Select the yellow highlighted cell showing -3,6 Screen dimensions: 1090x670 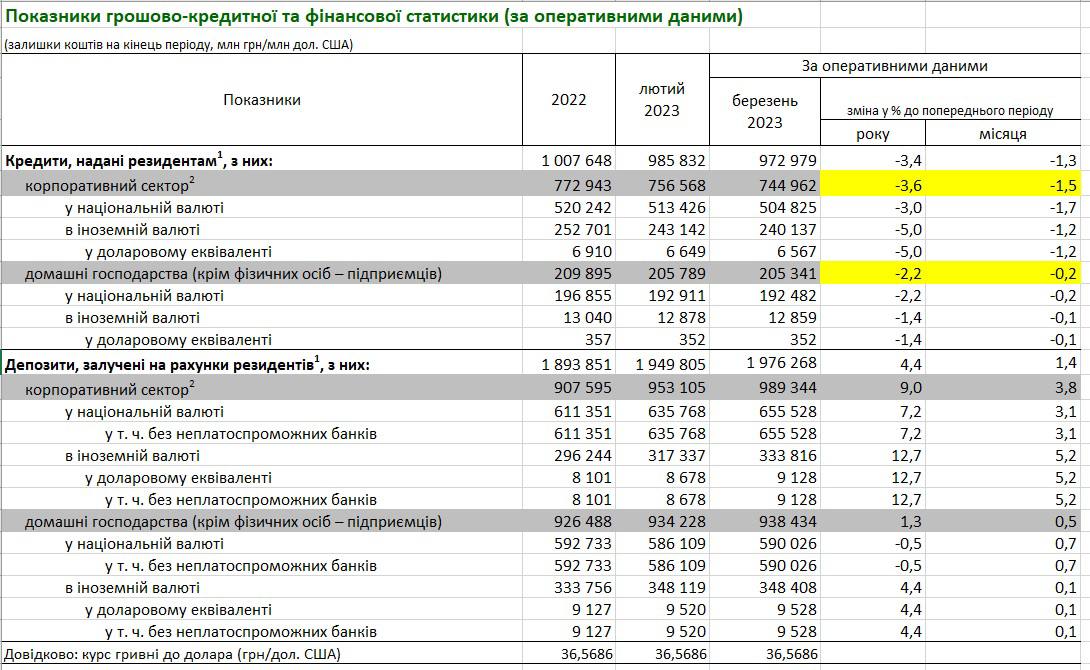tap(873, 185)
